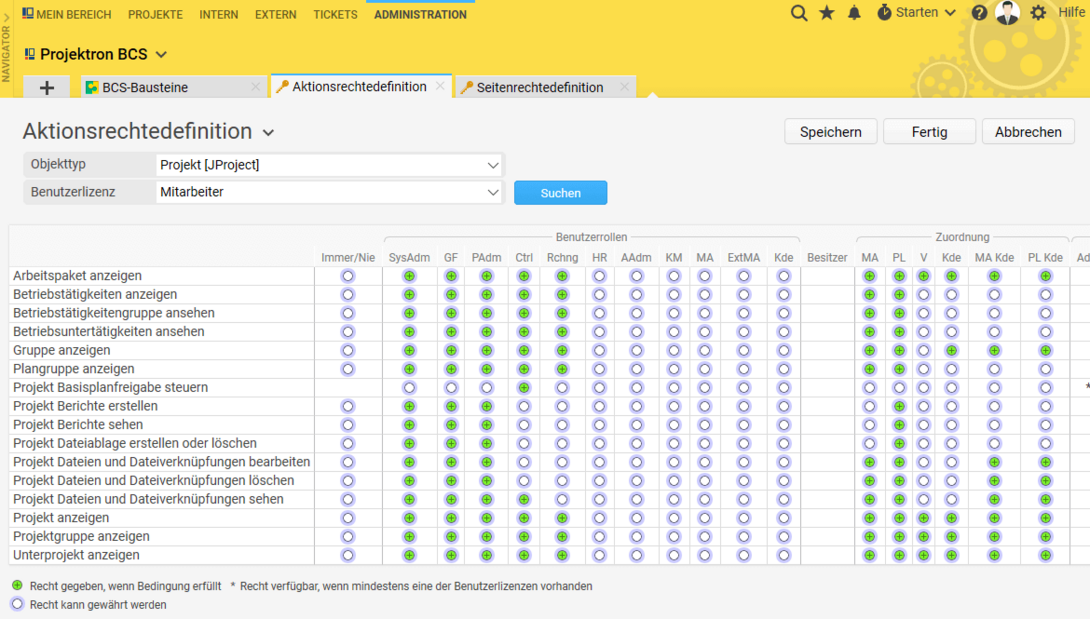
Task: Toggle AAdm for Projekt Dateien und Dateiverknüpfungen sehen
Action: tap(636, 499)
